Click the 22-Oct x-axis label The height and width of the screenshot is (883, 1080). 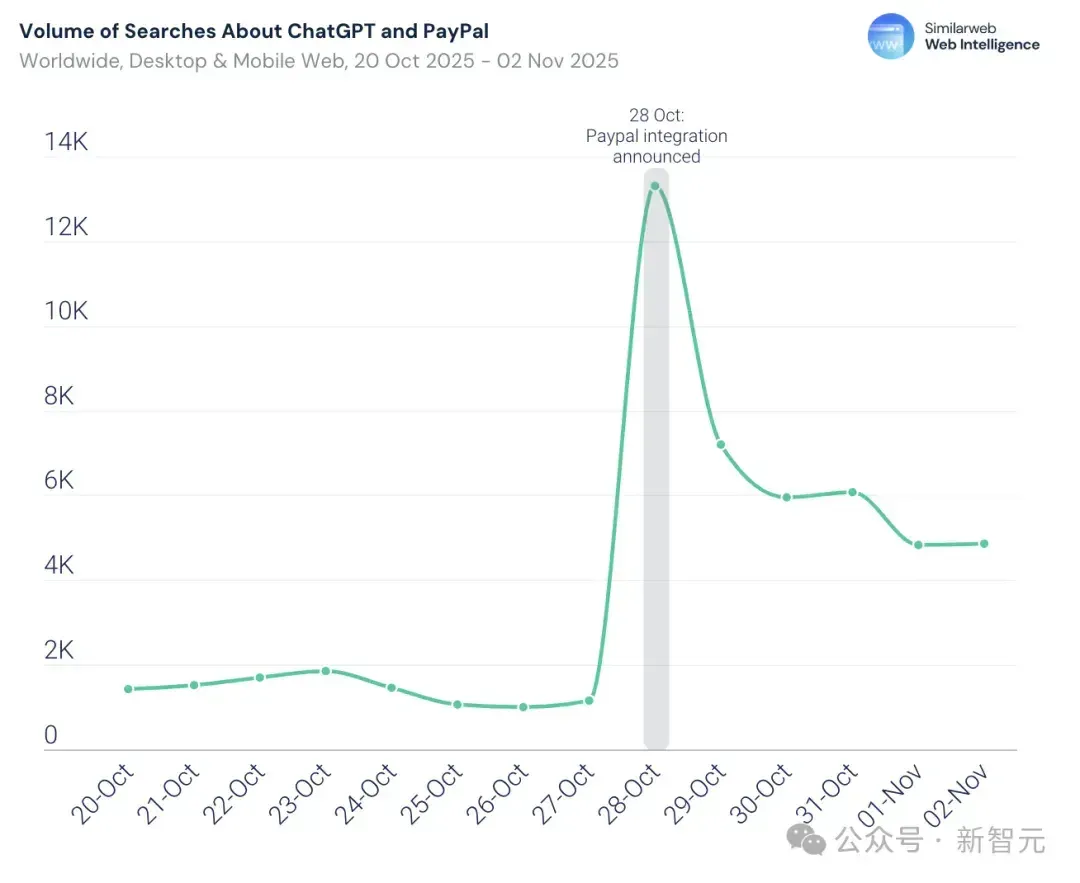pos(234,793)
